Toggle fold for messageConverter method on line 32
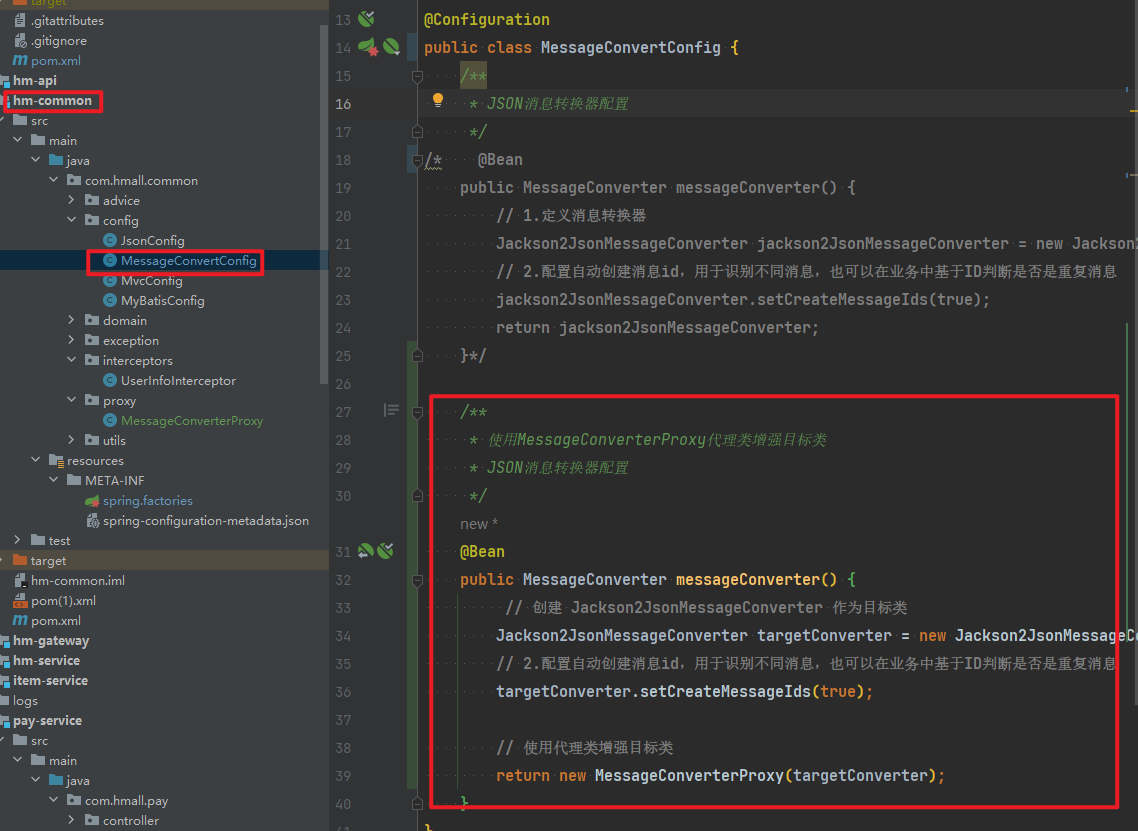Screen dimensions: 1138x831 (x=418, y=580)
